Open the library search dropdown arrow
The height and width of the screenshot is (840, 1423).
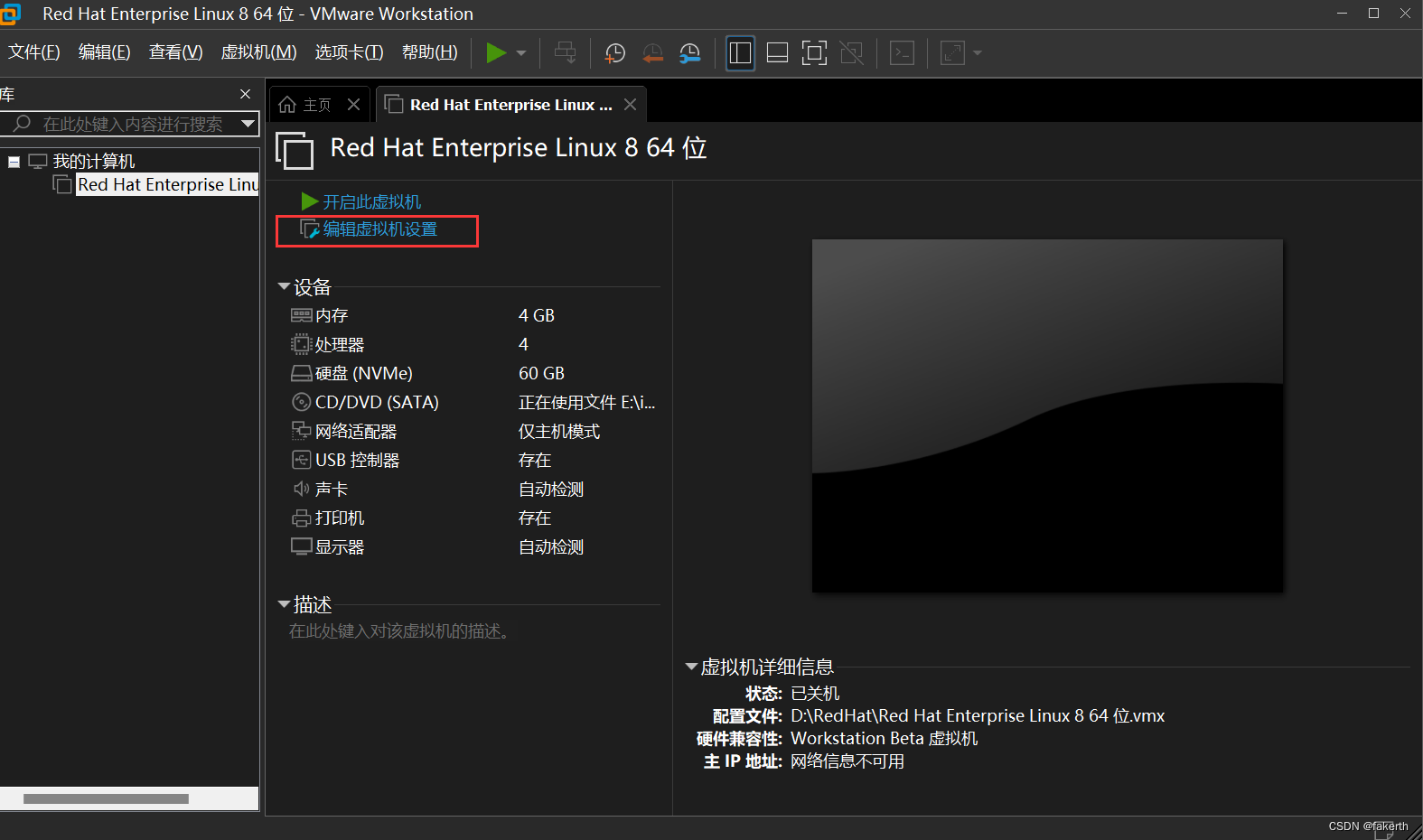click(248, 124)
